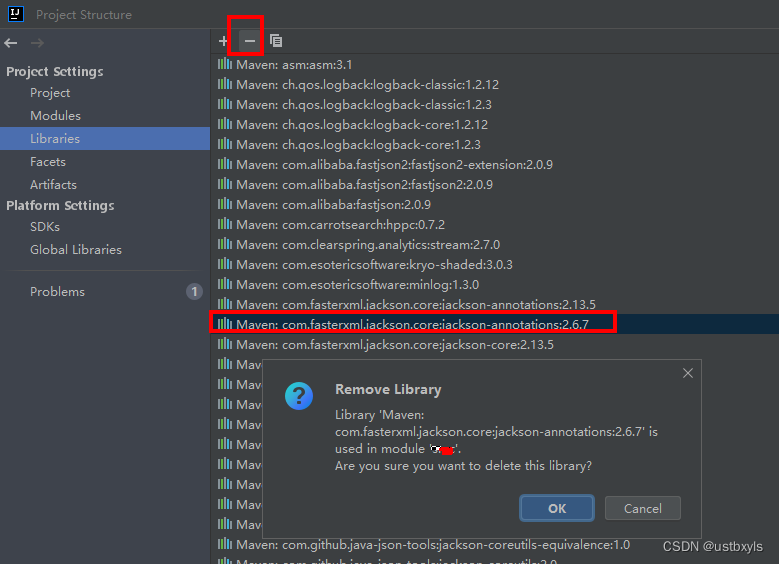Image resolution: width=779 pixels, height=564 pixels.
Task: Click library icon beside asm:asm:3.1
Action: (x=225, y=64)
